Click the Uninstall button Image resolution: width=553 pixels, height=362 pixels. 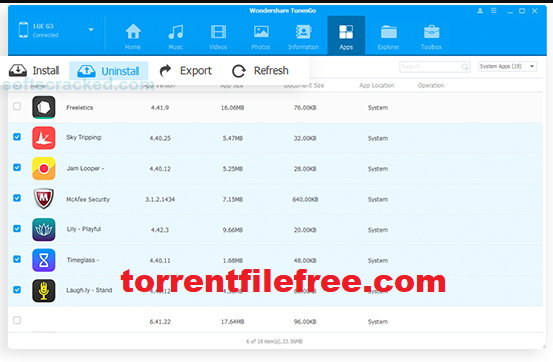pyautogui.click(x=109, y=71)
